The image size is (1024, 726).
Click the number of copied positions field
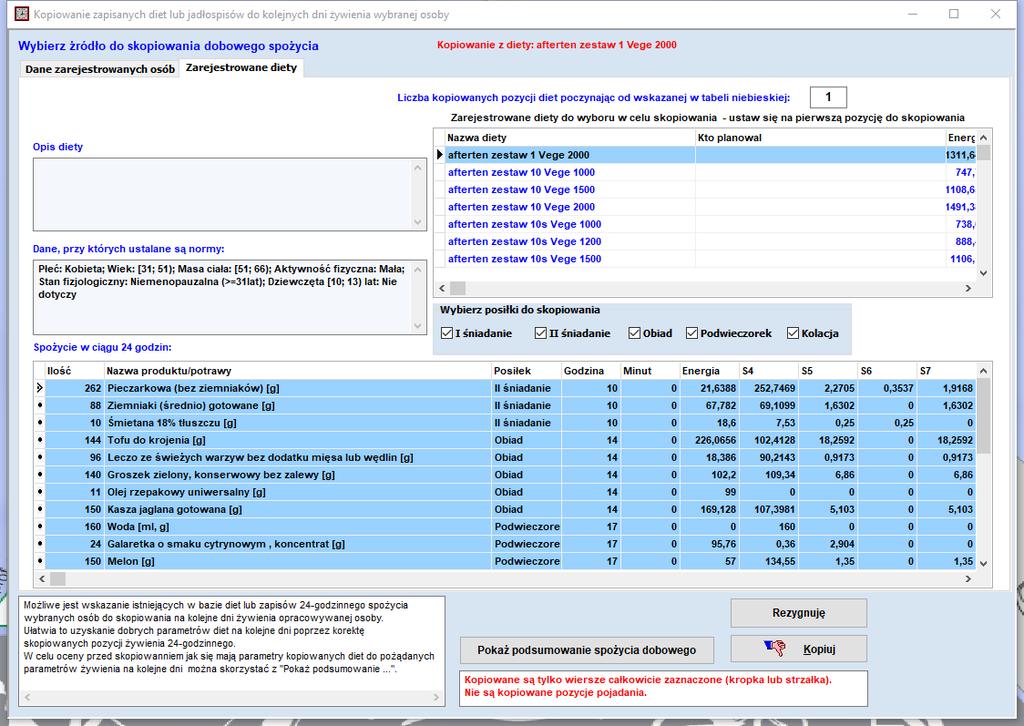[828, 97]
